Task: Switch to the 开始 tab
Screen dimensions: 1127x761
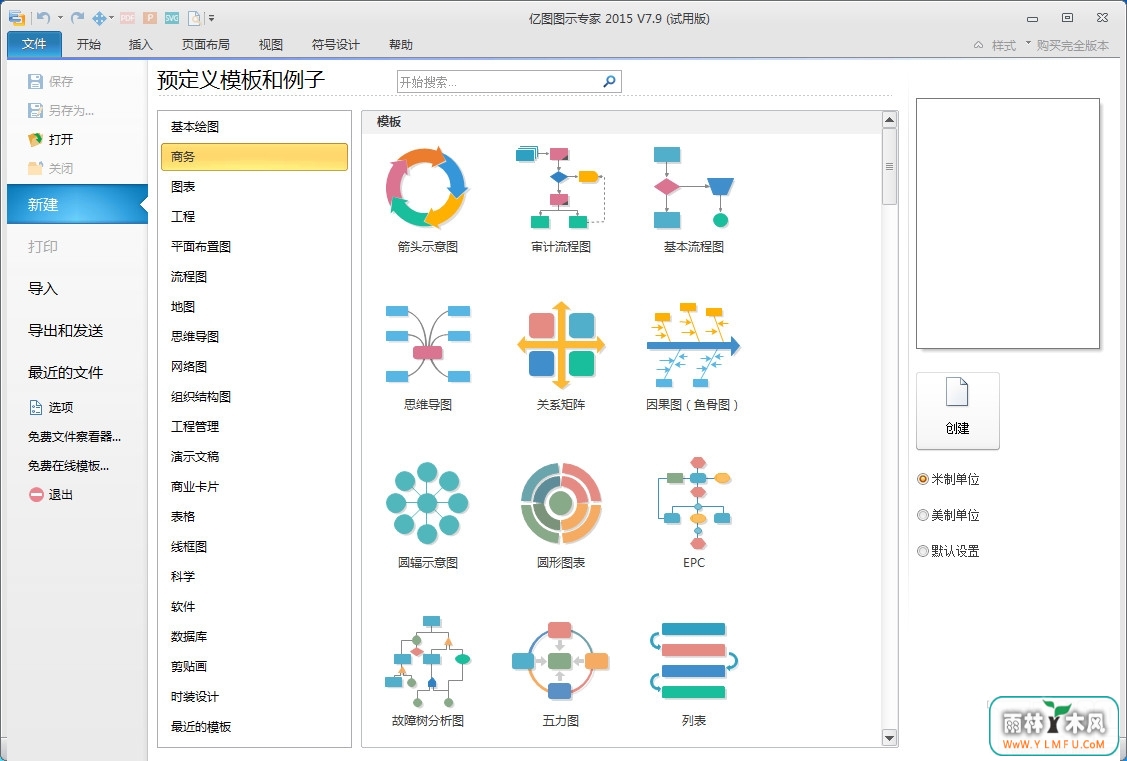Action: pos(88,45)
